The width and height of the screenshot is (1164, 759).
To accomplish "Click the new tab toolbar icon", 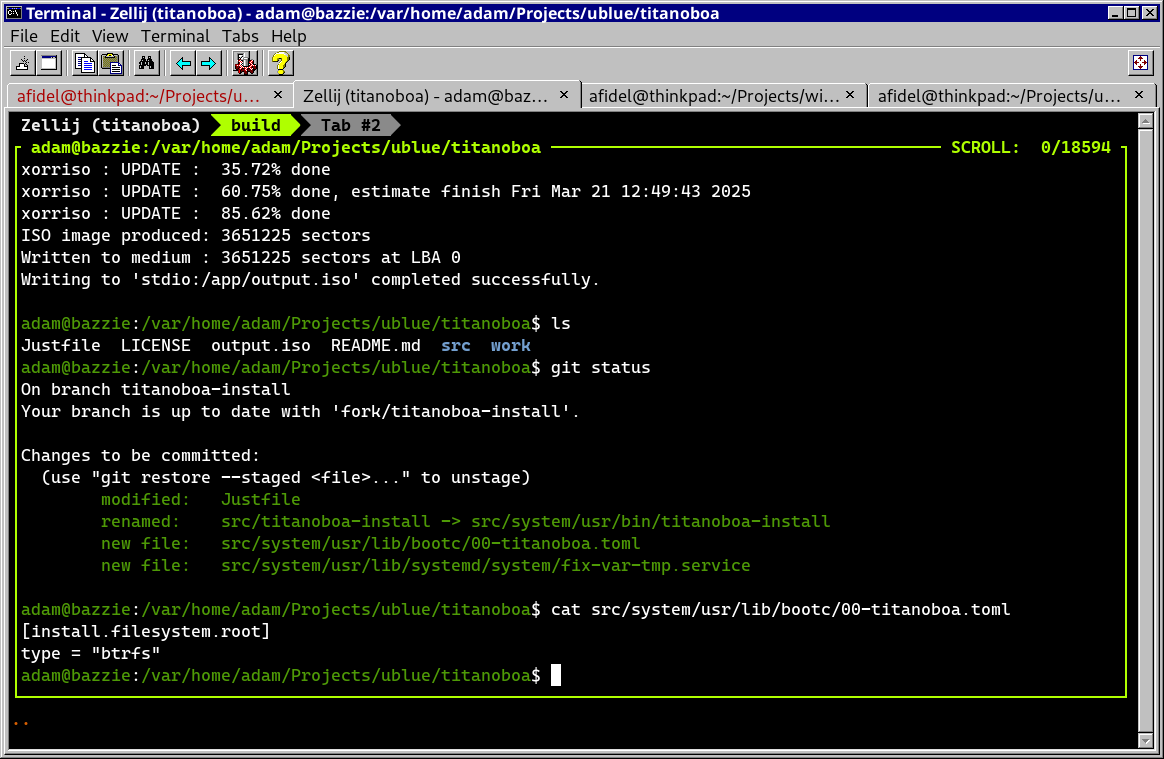I will (x=23, y=64).
